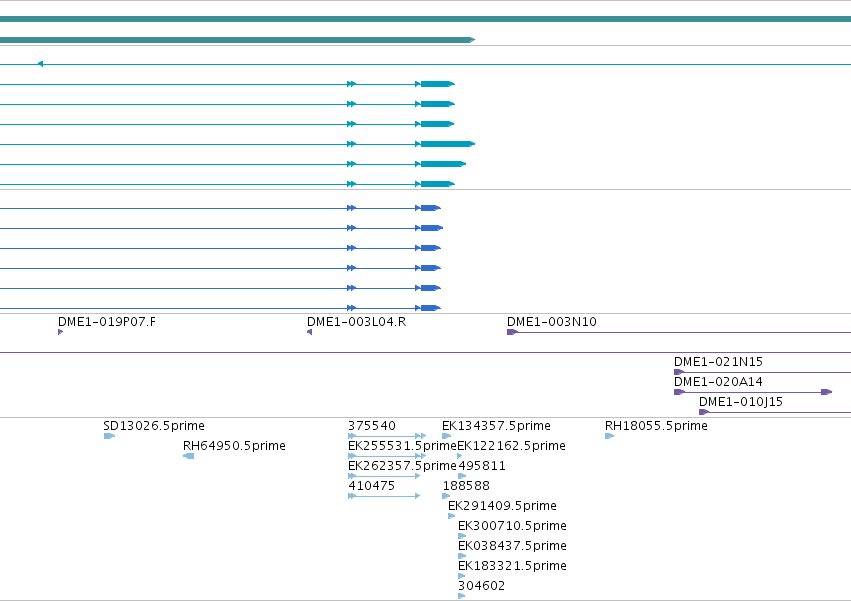Click the 495811 EST label
The height and width of the screenshot is (601, 851).
pos(482,466)
